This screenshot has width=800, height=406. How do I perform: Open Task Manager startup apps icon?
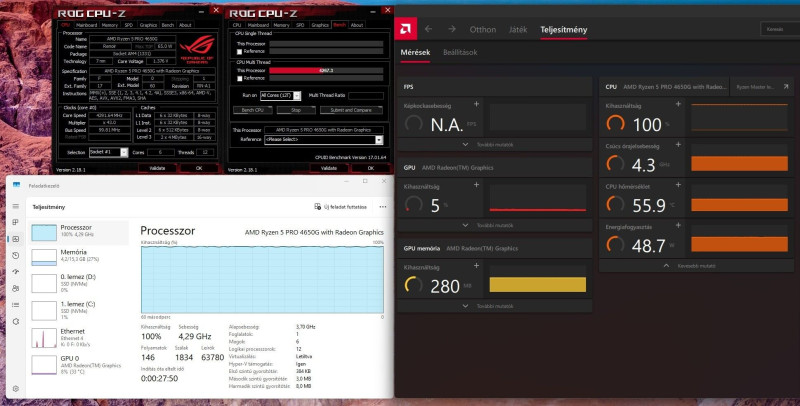(16, 272)
